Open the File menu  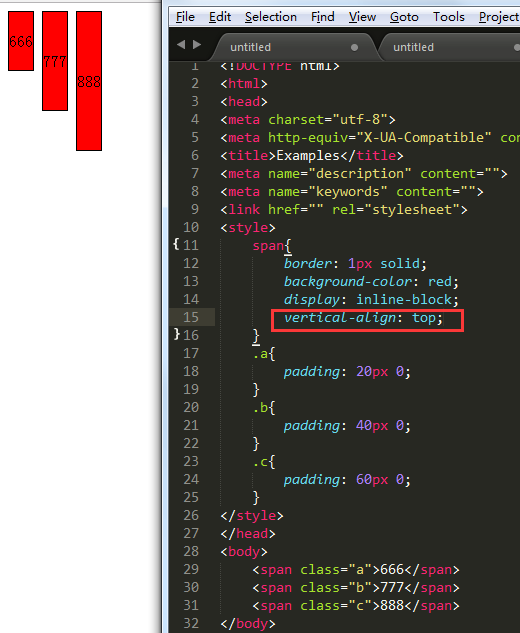pyautogui.click(x=185, y=17)
